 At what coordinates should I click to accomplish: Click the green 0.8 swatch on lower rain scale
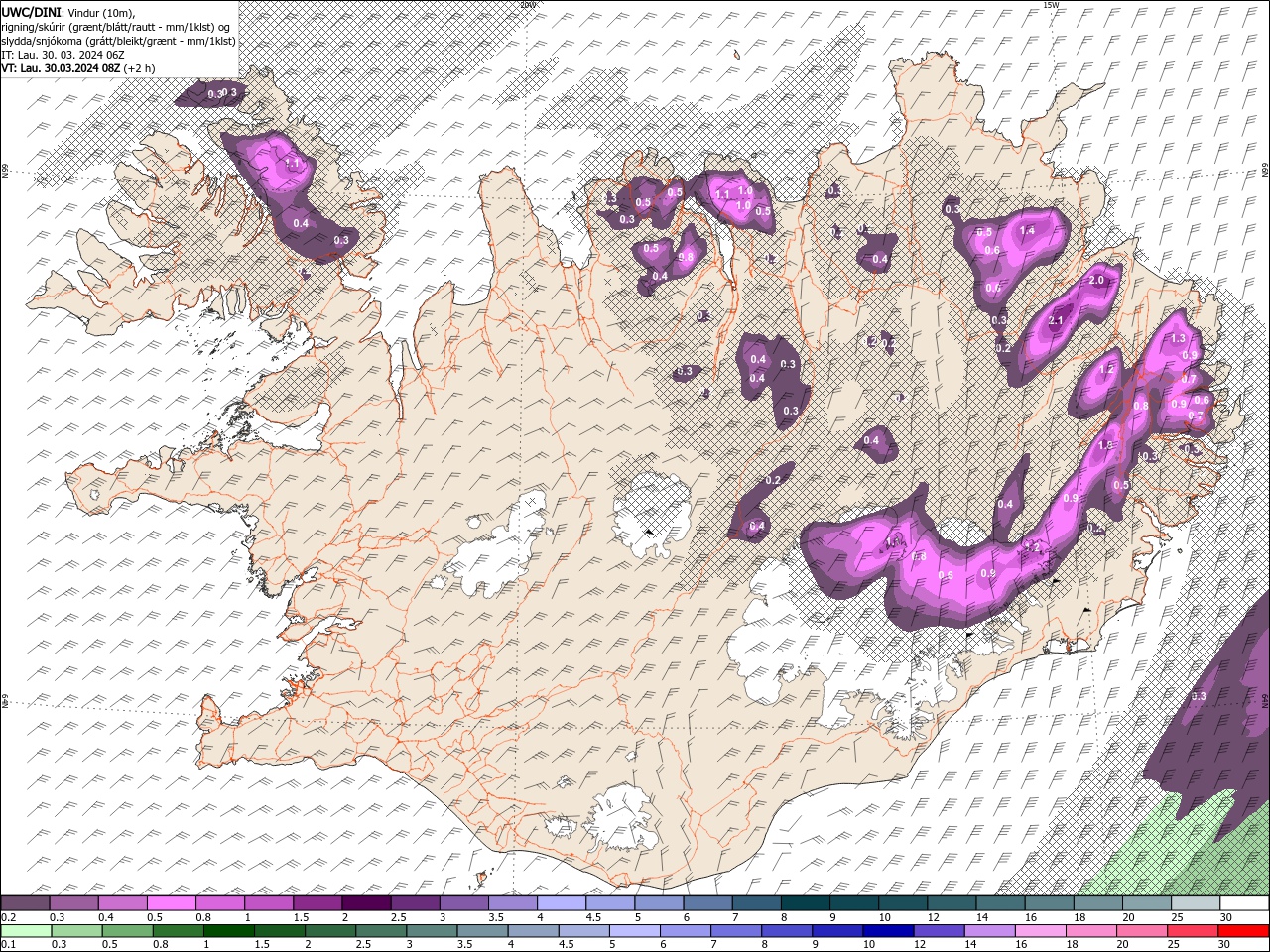[179, 931]
